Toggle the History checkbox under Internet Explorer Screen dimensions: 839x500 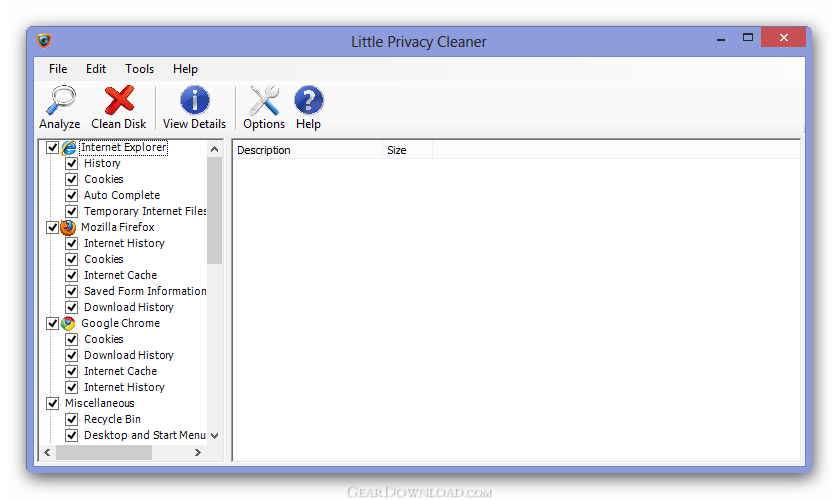[72, 163]
